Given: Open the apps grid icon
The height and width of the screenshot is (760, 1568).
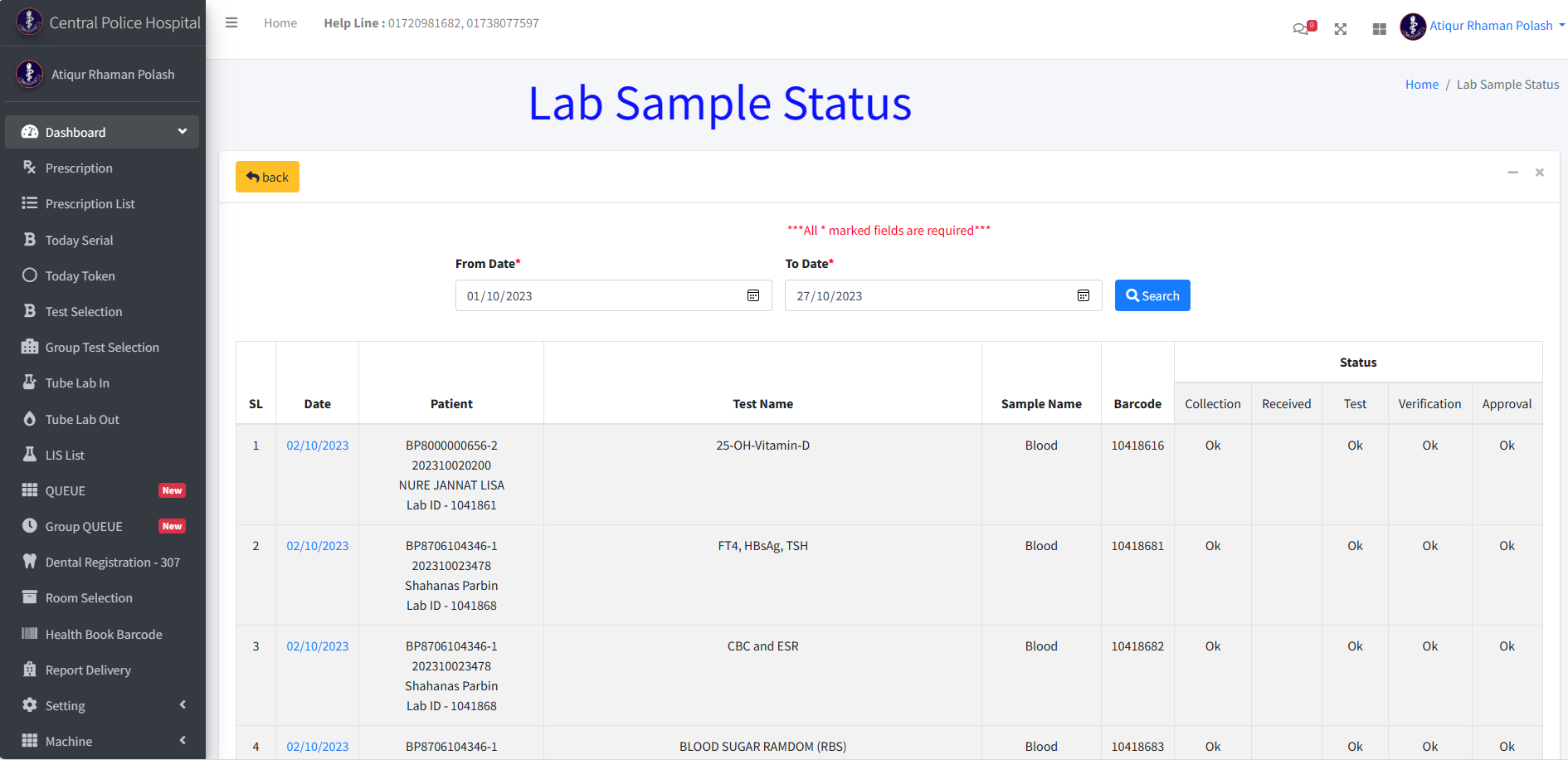Looking at the screenshot, I should pos(1380,29).
